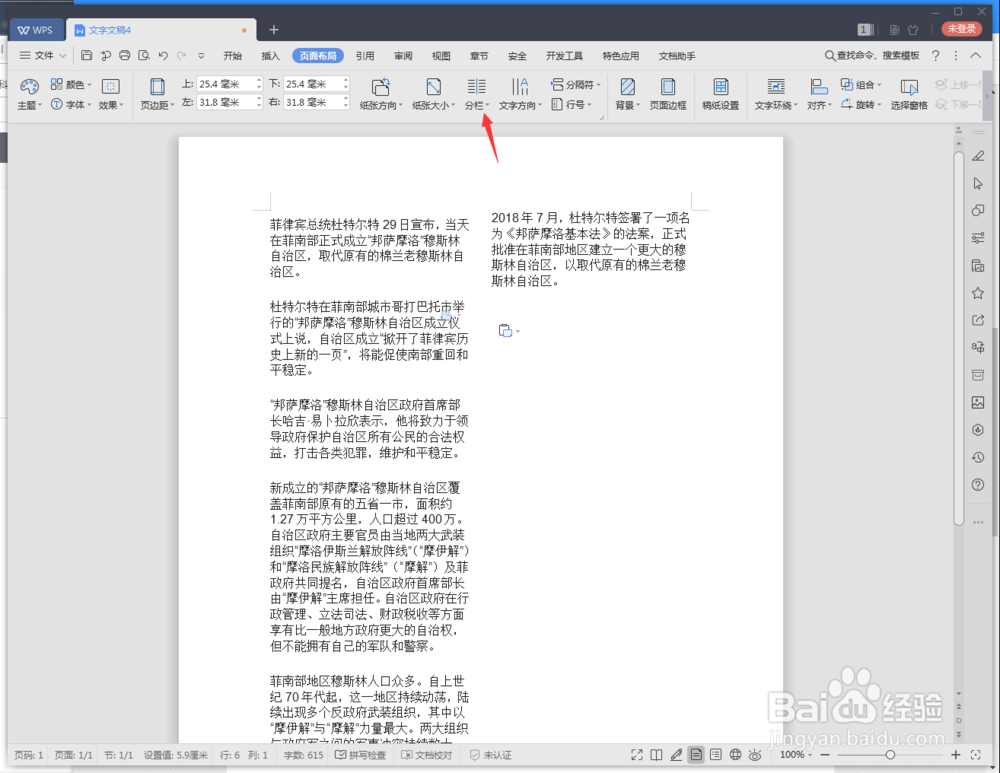Click the history clock icon in right sidebar
This screenshot has height=773, width=1000.
(978, 457)
